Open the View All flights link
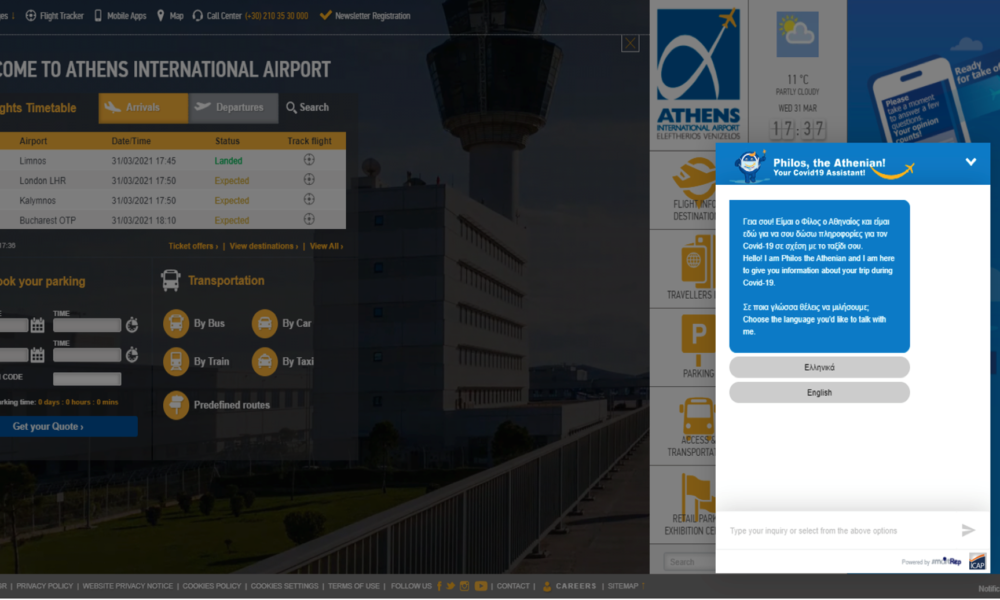 [x=325, y=246]
